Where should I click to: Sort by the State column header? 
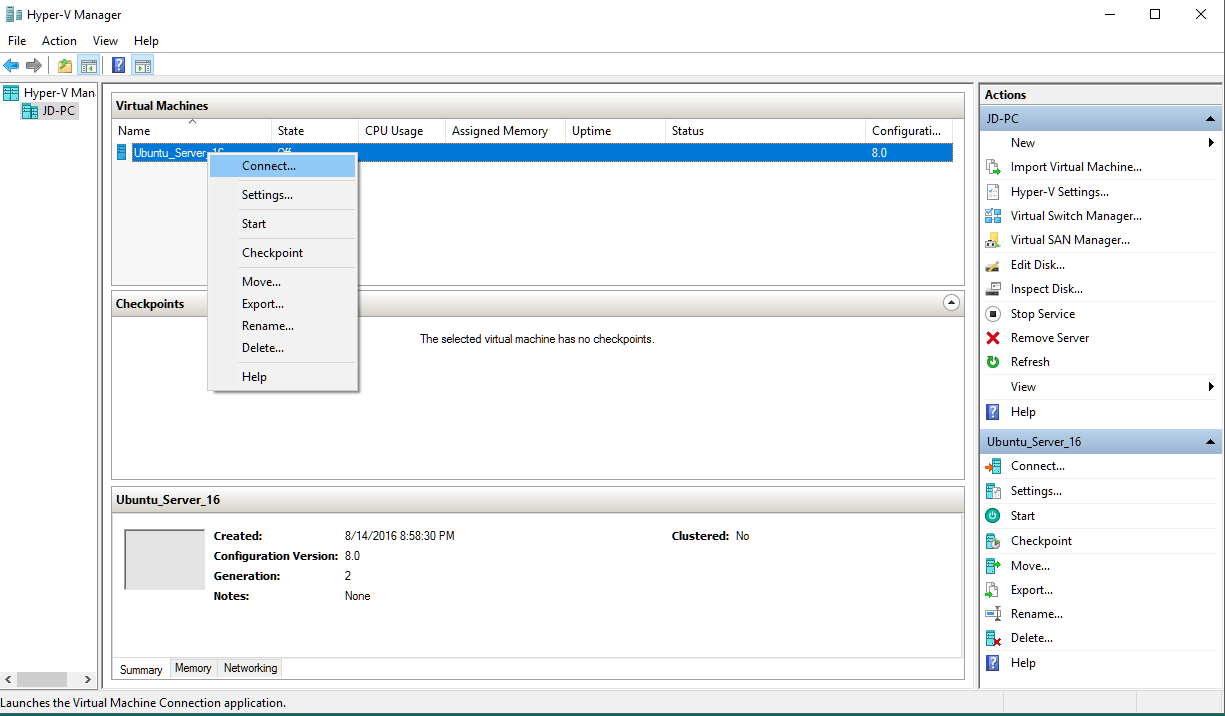[315, 131]
